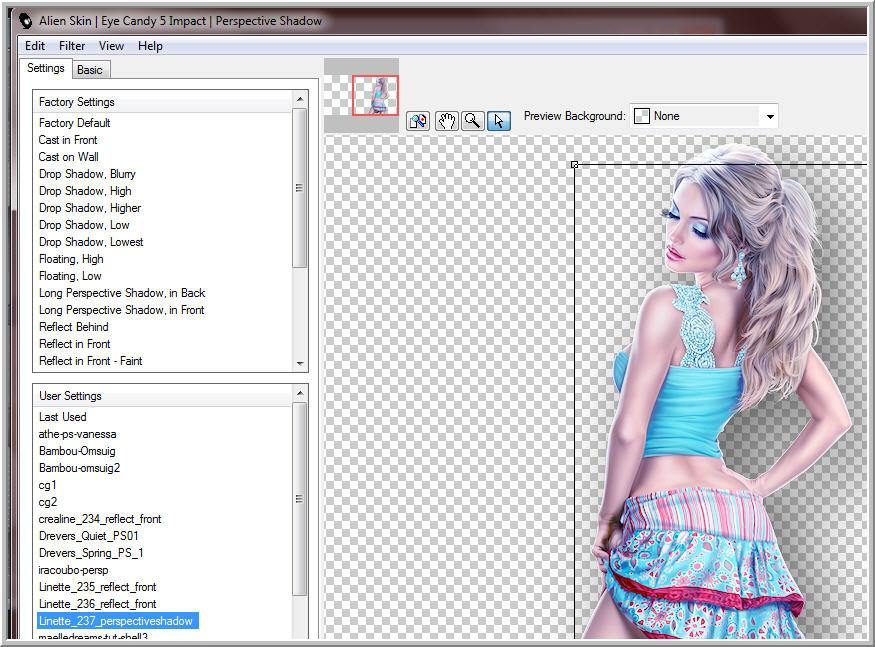
Task: Switch to the Basic tab
Action: (x=90, y=70)
